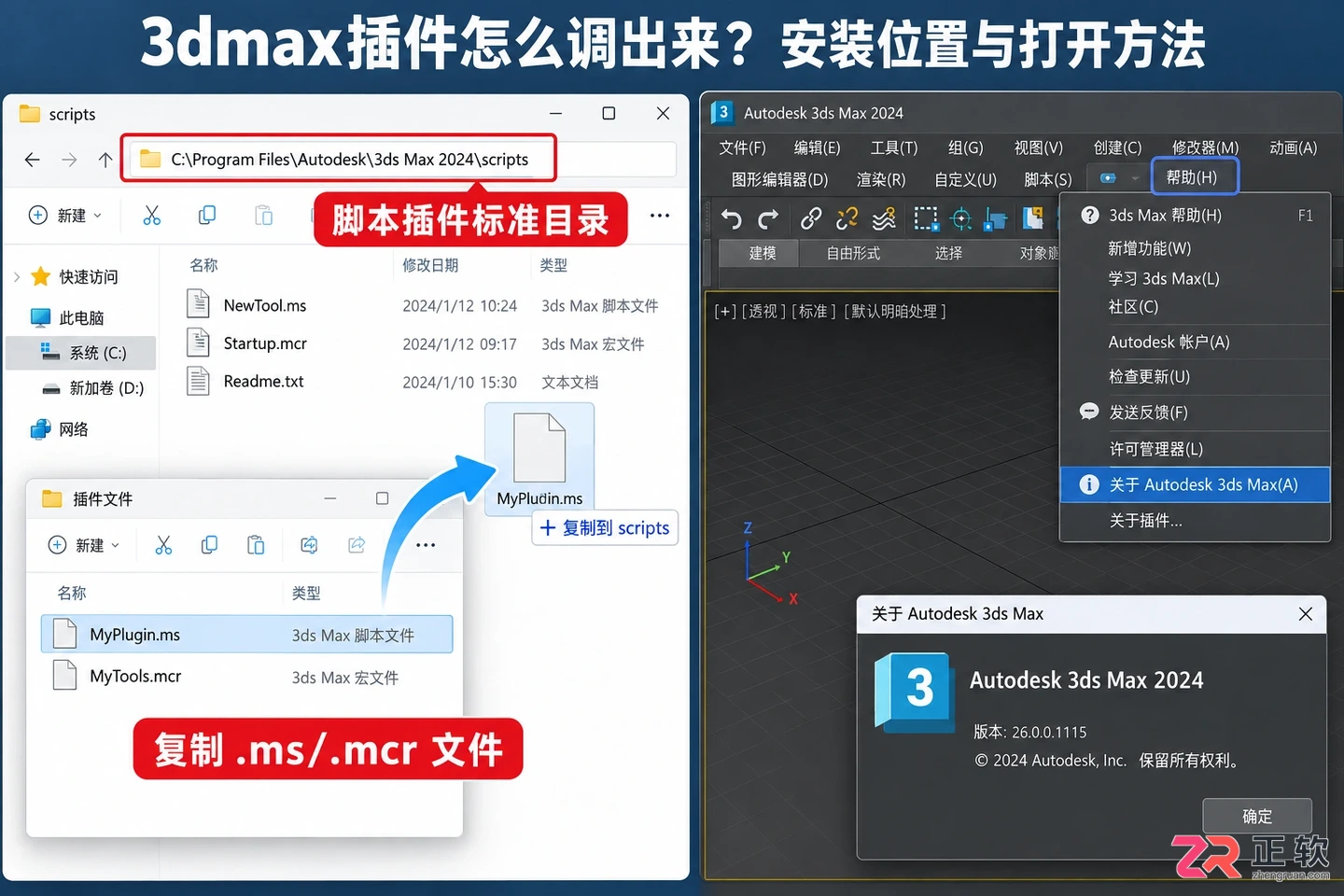Click Paste icon in 插件文件 window
1344x896 pixels.
pos(256,545)
